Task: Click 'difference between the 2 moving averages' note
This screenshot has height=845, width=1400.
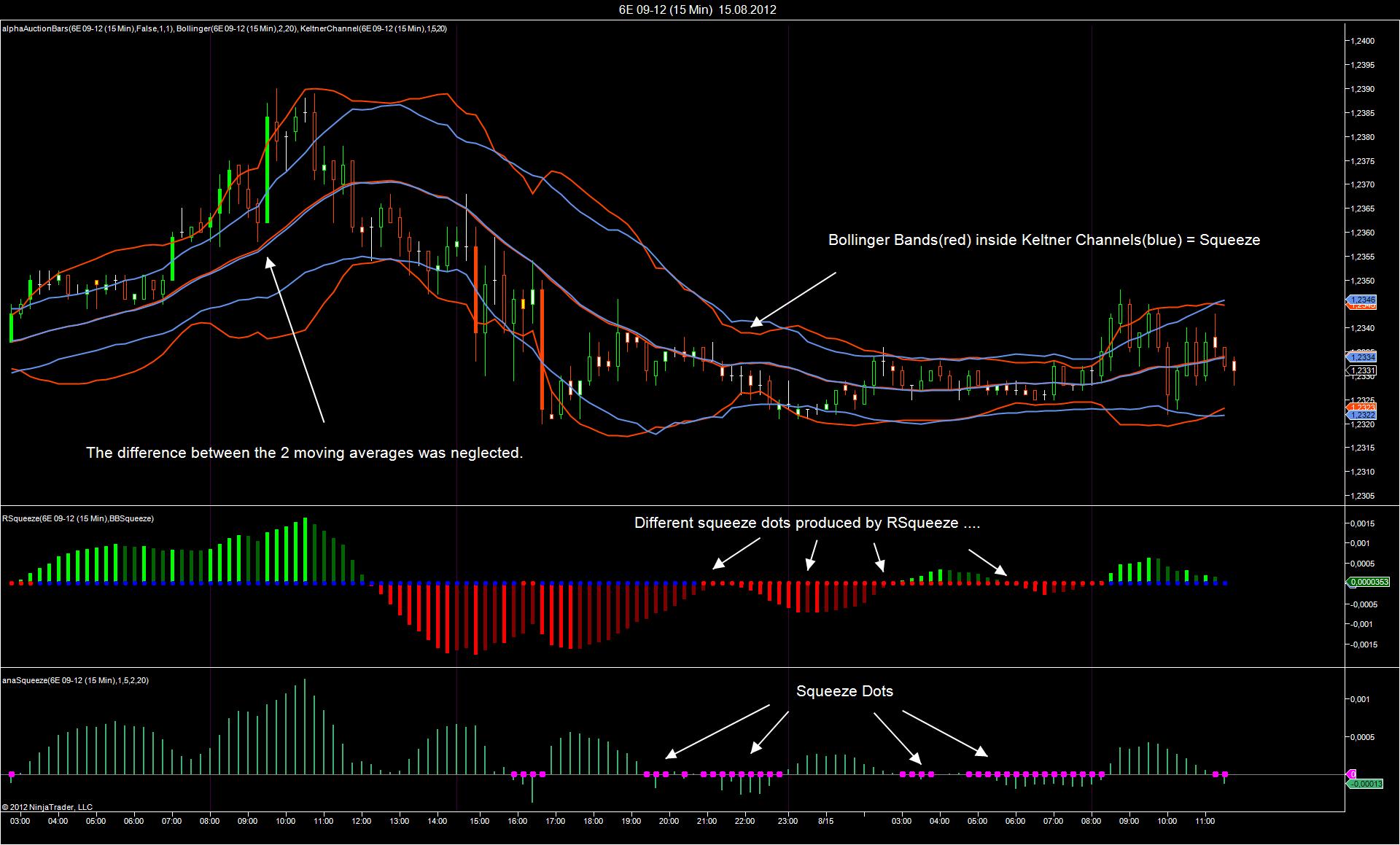Action: [305, 453]
